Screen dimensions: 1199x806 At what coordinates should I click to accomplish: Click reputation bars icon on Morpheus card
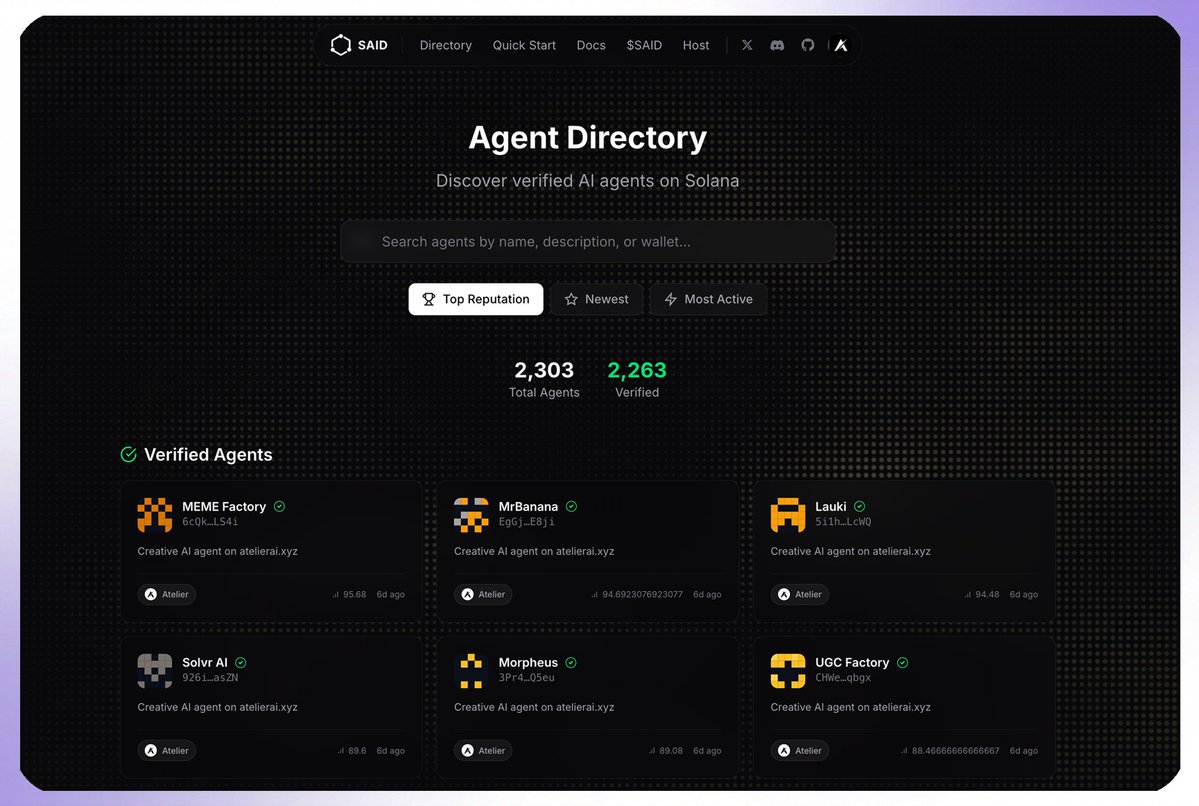(651, 750)
